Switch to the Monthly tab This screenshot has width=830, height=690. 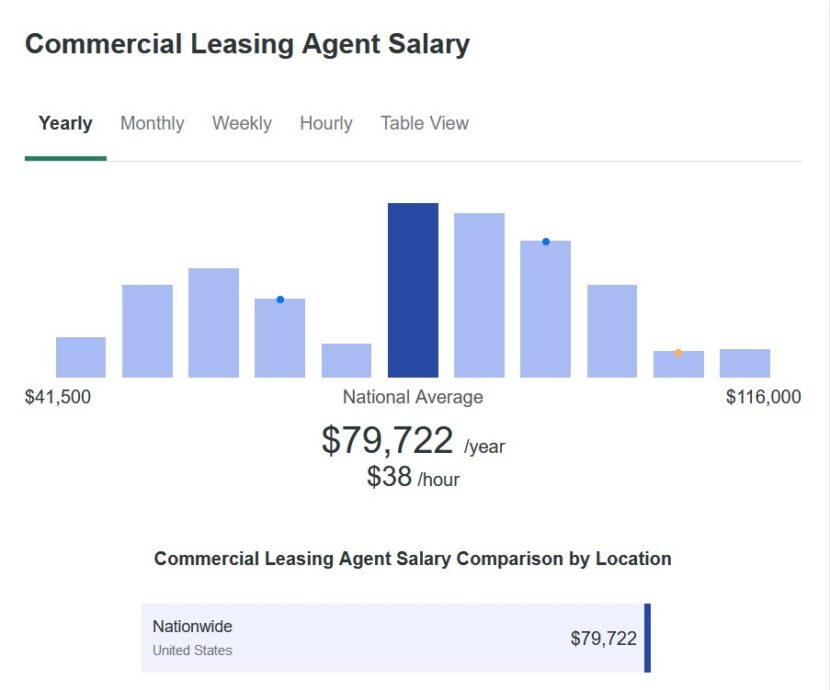152,122
